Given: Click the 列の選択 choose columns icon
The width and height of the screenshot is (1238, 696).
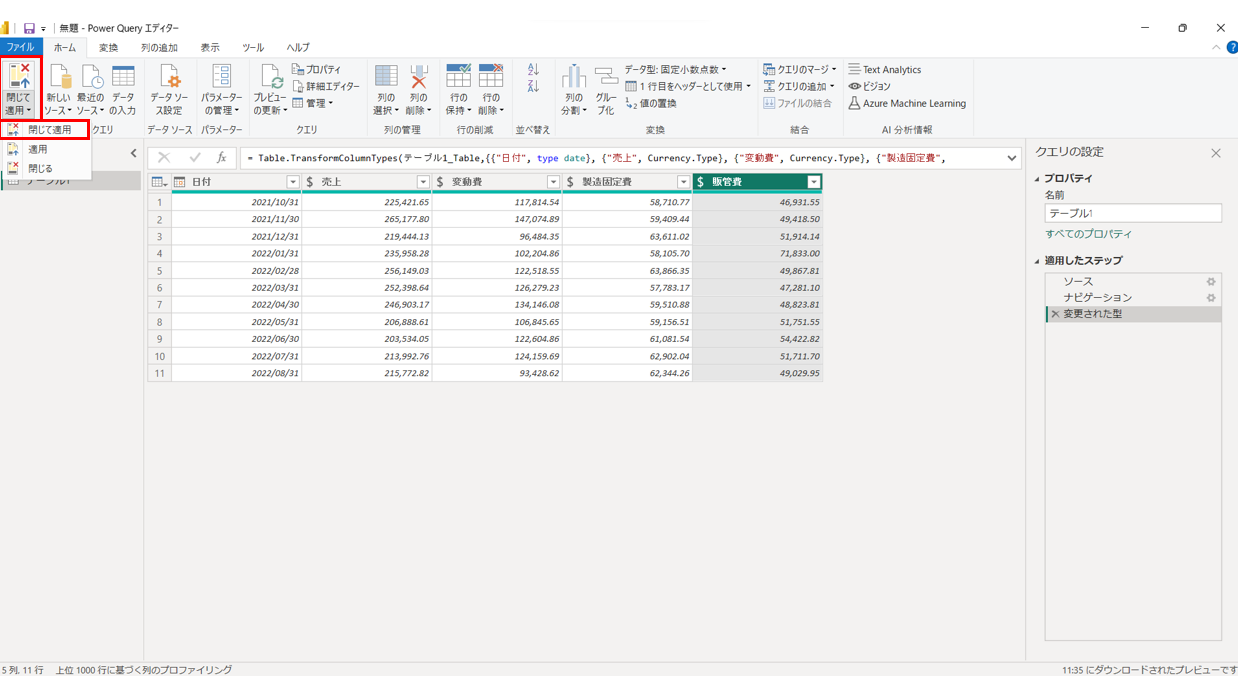Looking at the screenshot, I should tap(386, 77).
